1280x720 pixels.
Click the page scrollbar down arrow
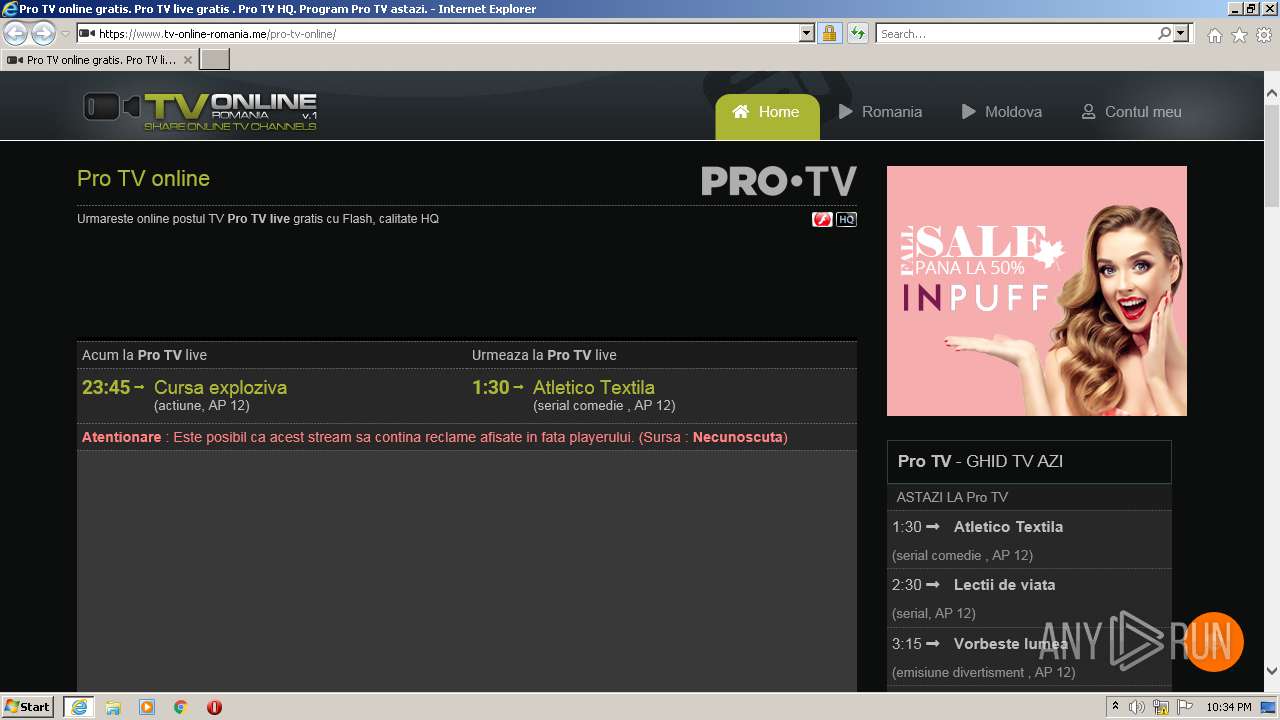[1272, 671]
